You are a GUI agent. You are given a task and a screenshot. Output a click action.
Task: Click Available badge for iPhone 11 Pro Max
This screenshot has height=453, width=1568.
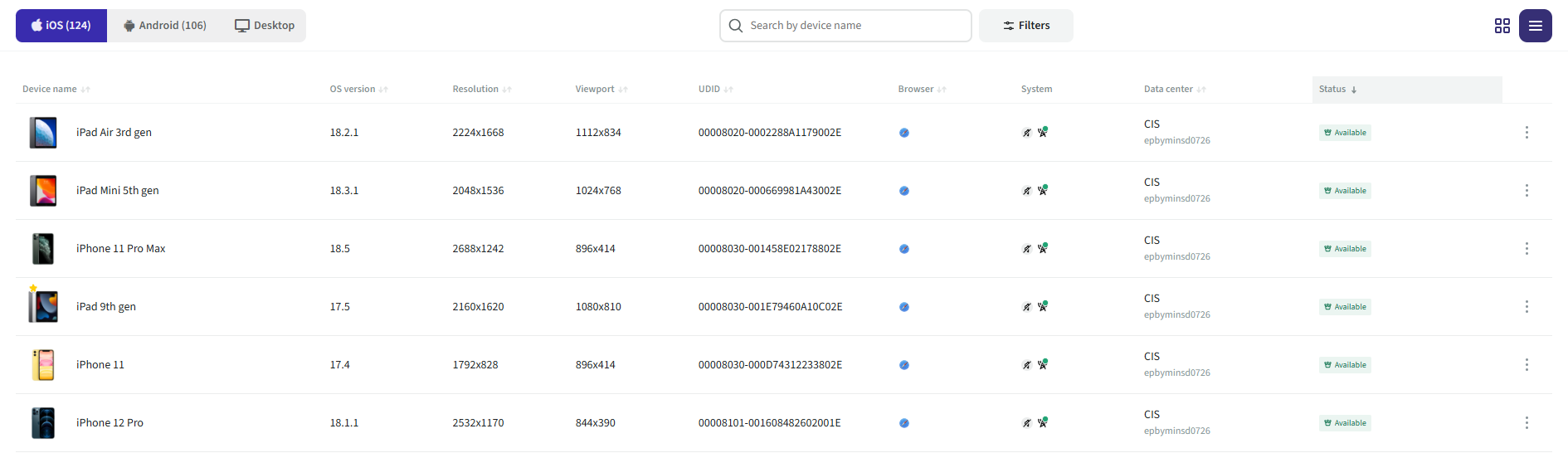[x=1345, y=249]
